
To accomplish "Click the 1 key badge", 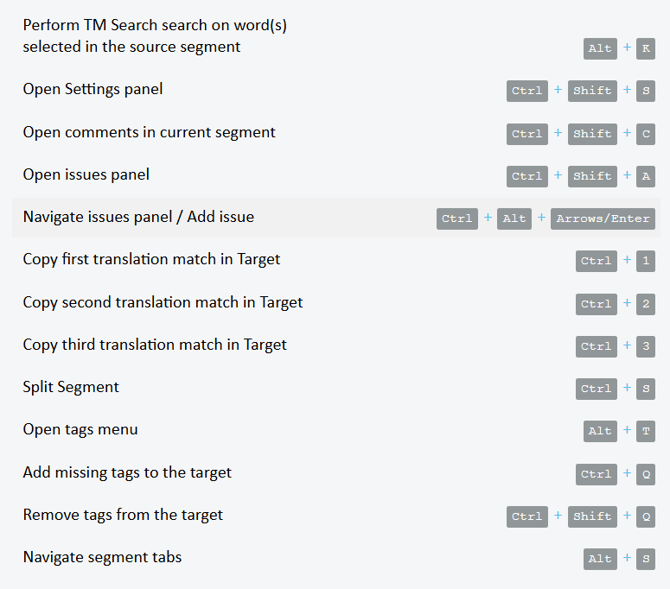I will click(646, 261).
